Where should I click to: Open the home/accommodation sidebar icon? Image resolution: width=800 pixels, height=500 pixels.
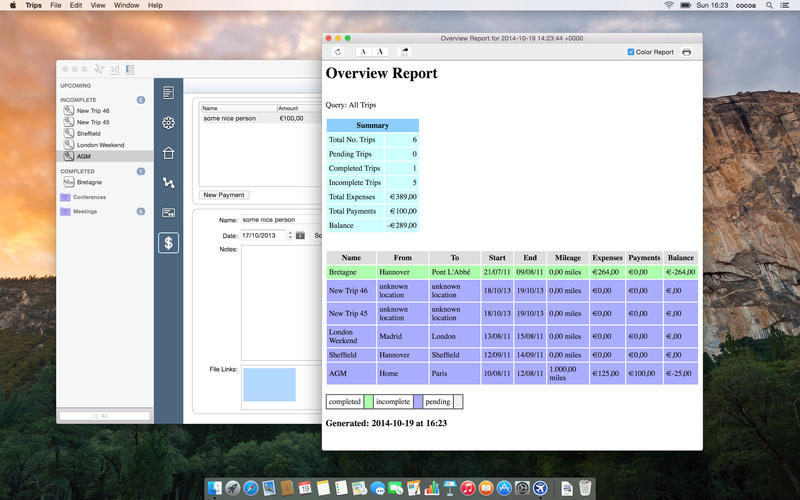pos(168,153)
